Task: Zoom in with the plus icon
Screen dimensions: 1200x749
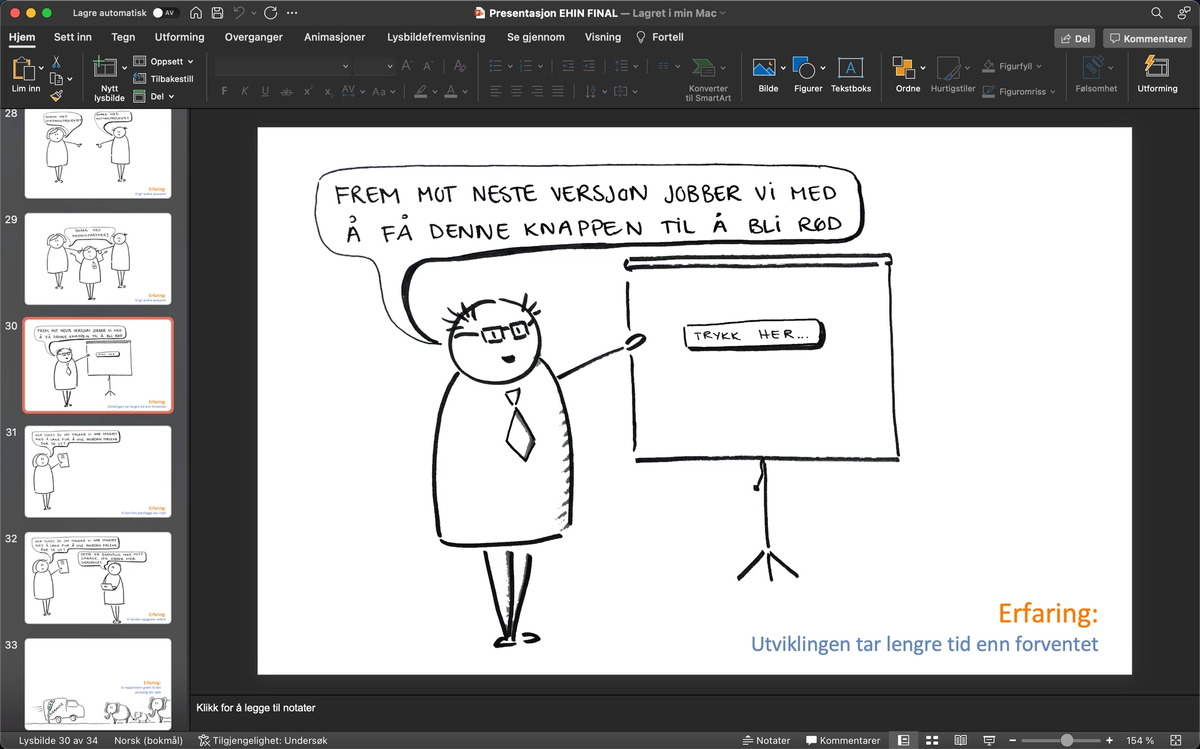Action: click(x=1109, y=740)
